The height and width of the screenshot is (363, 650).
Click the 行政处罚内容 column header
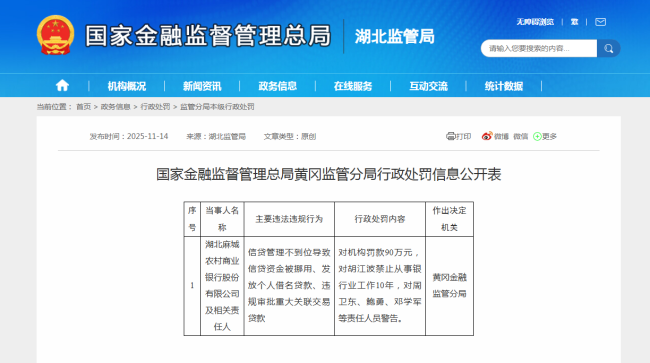coord(380,219)
